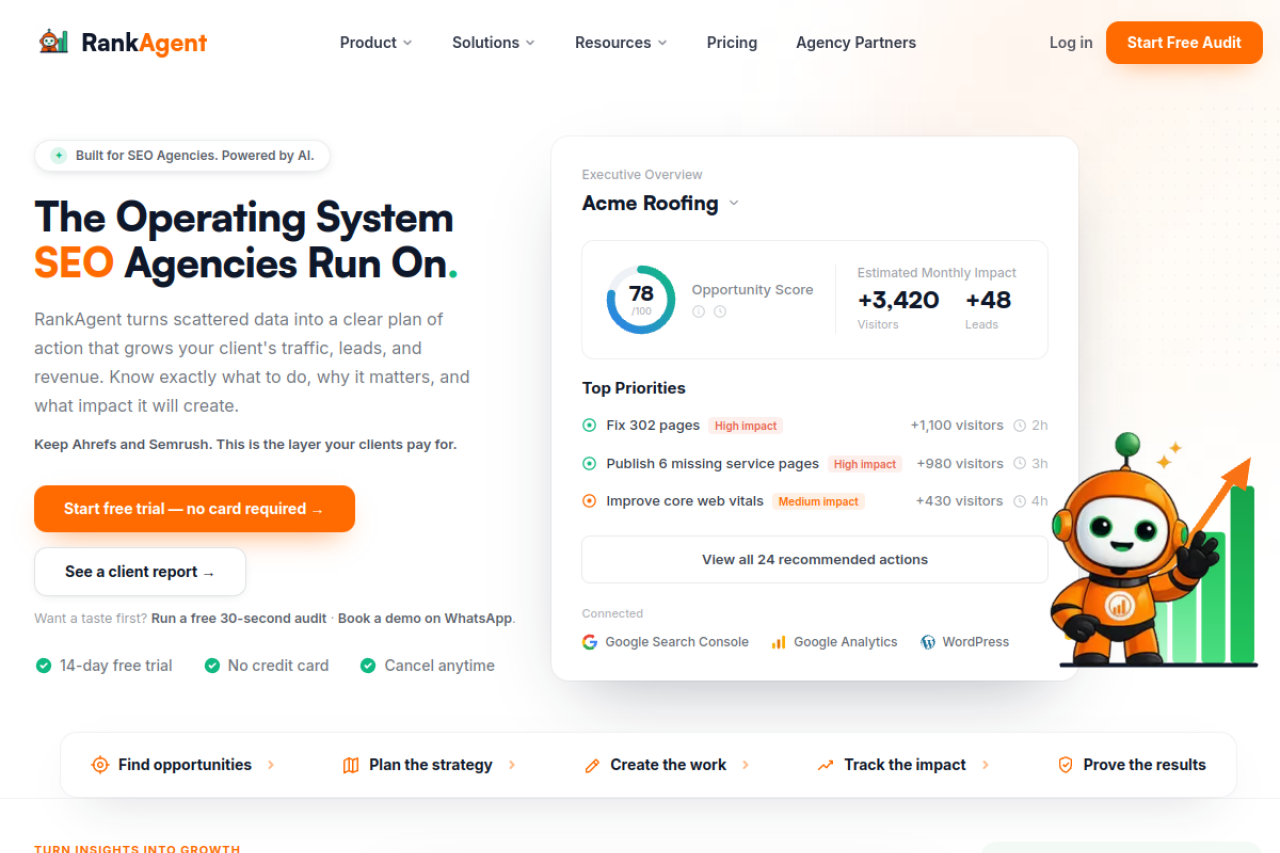The width and height of the screenshot is (1280, 853).
Task: Click the chevron after Find opportunities
Action: click(x=271, y=765)
